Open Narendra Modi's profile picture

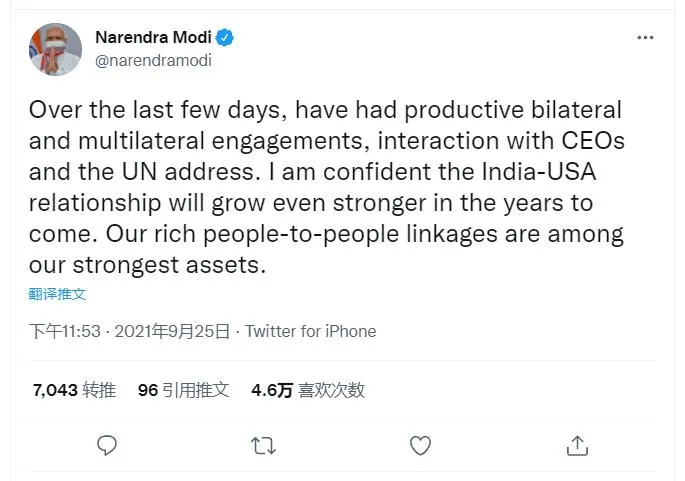pos(56,49)
